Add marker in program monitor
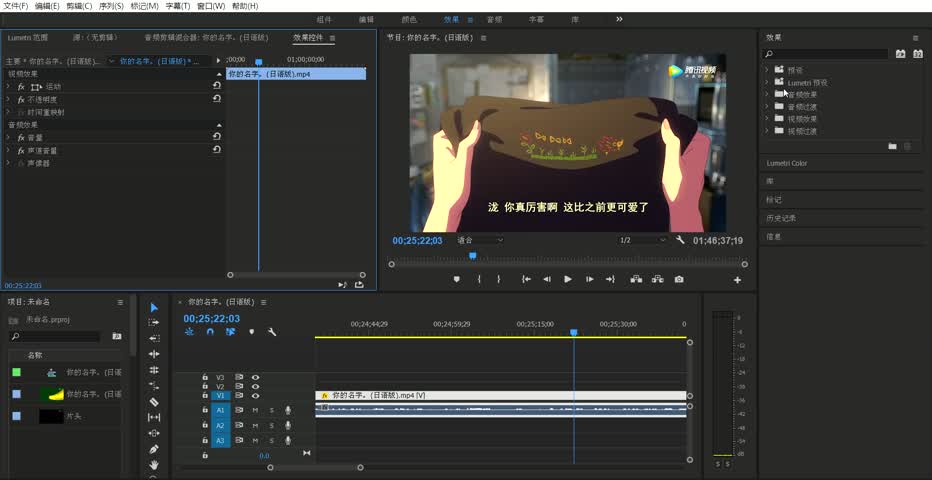 click(456, 279)
